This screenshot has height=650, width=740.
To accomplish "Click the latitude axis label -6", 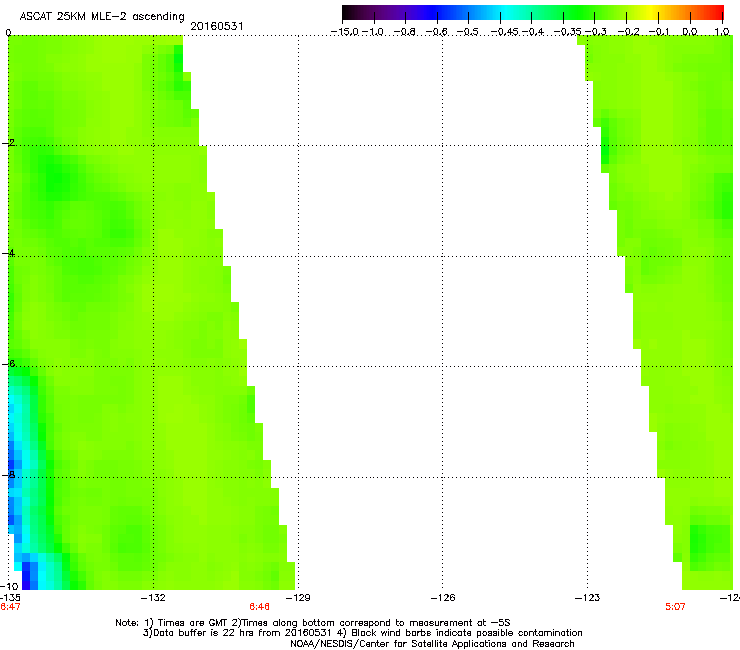I will 8,363.
